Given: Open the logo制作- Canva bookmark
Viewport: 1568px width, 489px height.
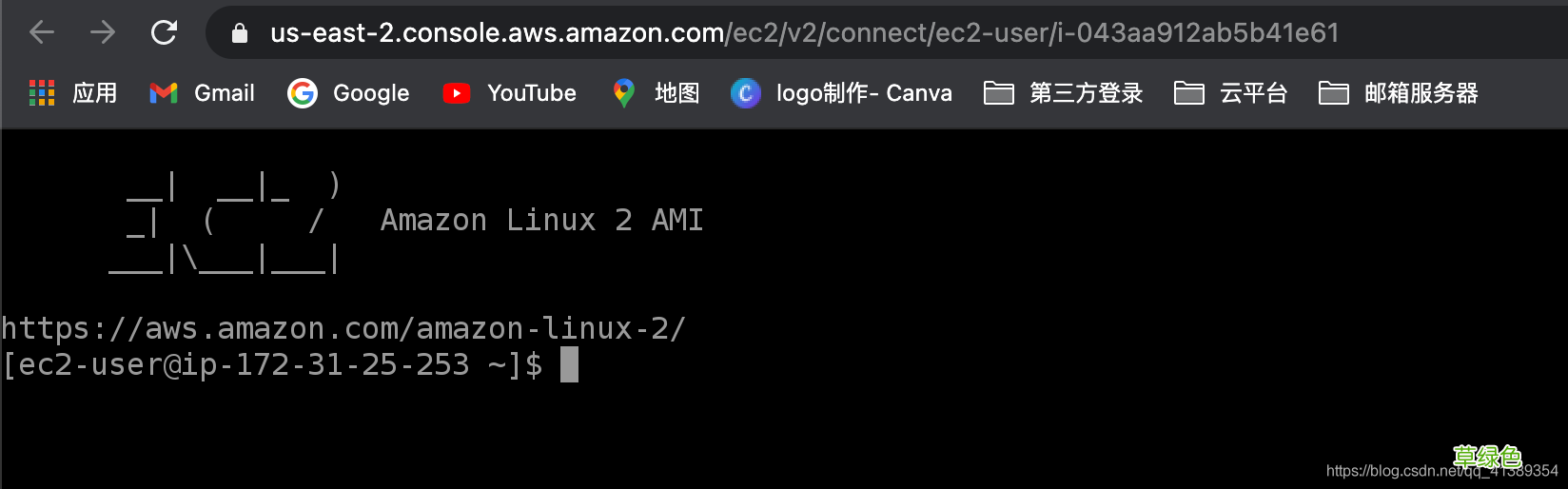Looking at the screenshot, I should pos(864,93).
